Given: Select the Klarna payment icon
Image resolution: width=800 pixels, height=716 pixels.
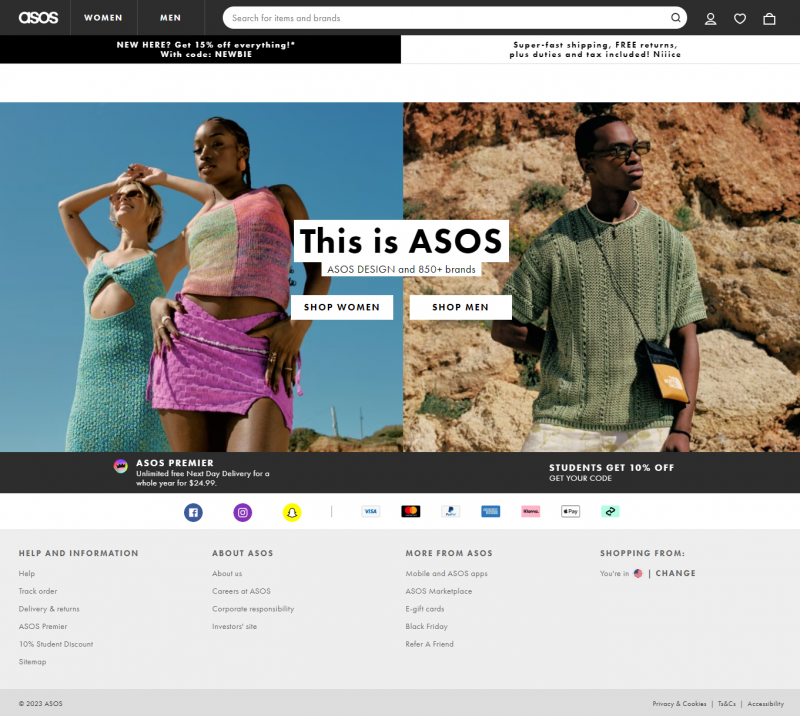Looking at the screenshot, I should [x=530, y=511].
